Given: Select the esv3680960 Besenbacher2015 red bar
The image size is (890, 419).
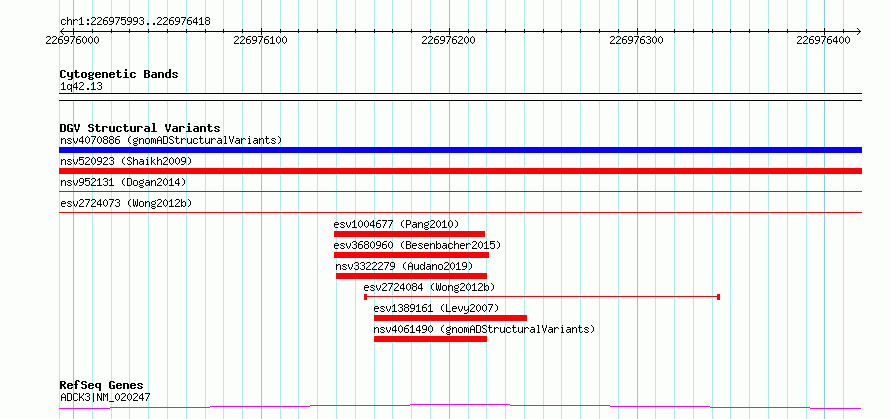Looking at the screenshot, I should (x=411, y=255).
